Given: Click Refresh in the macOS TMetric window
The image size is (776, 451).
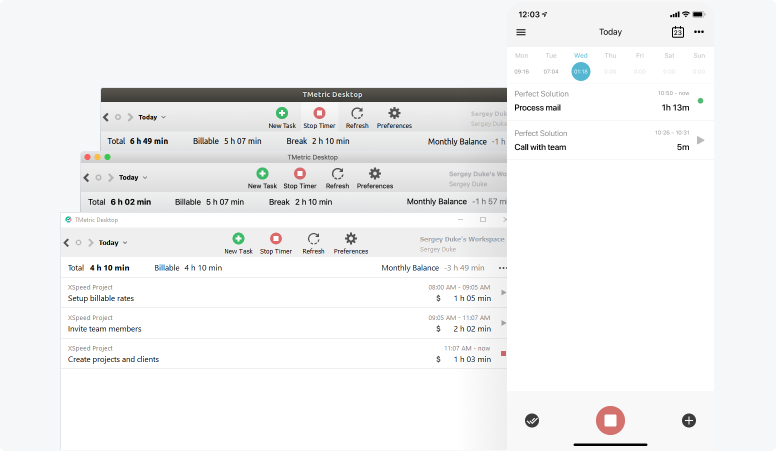Looking at the screenshot, I should tap(337, 178).
